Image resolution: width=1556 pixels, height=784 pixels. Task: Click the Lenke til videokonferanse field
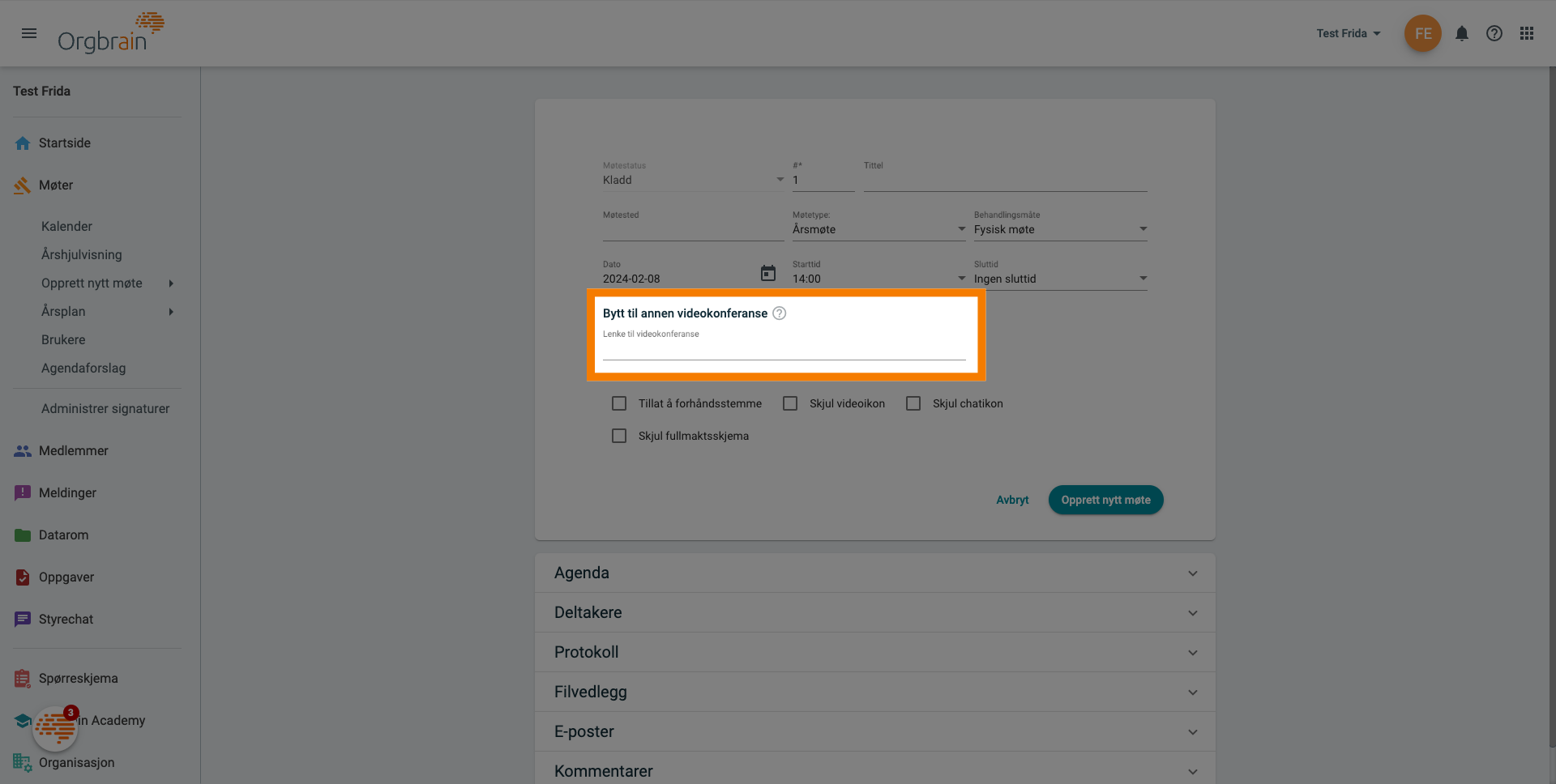tap(784, 351)
